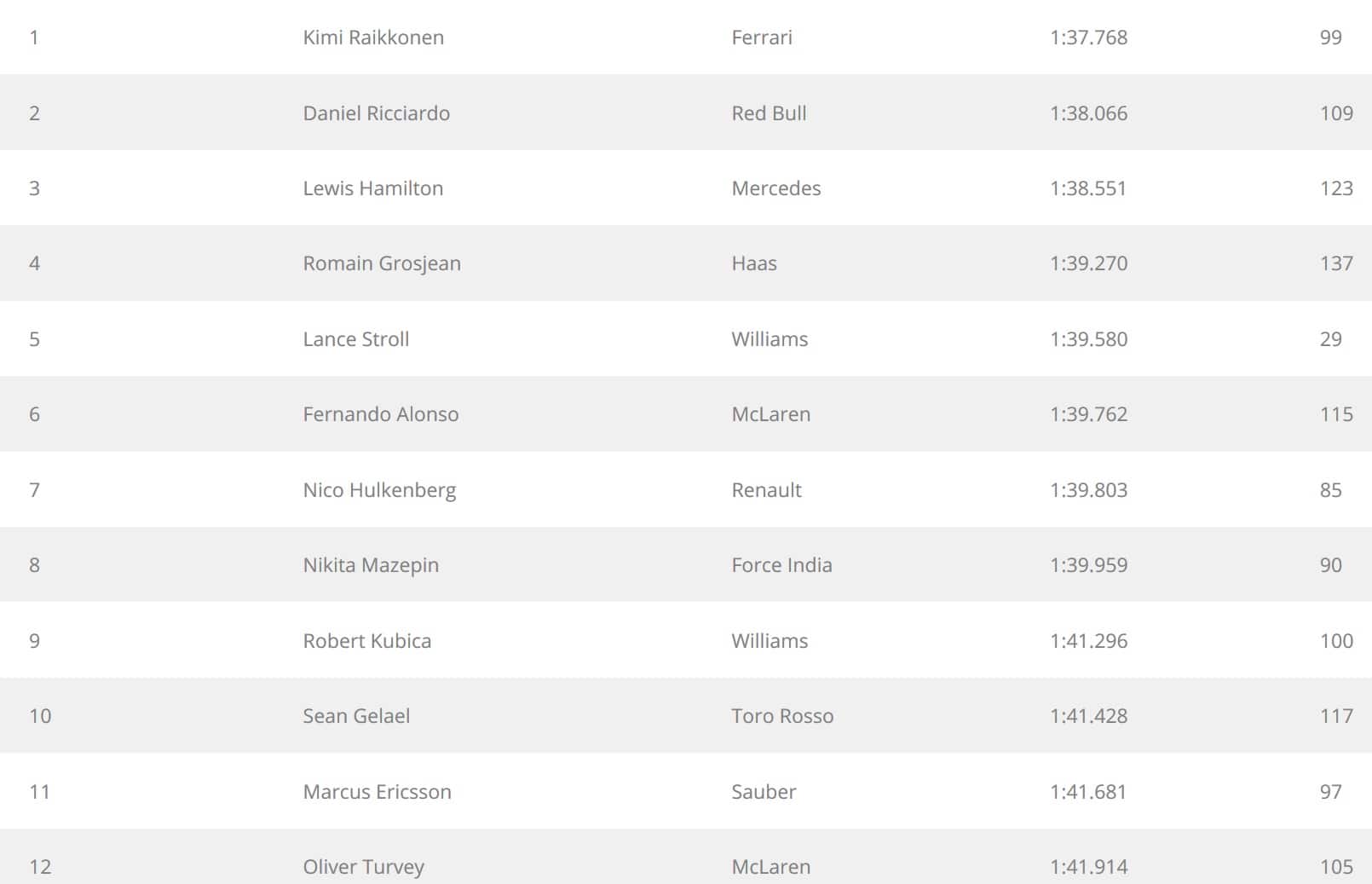This screenshot has width=1372, height=884.
Task: Select lap time 1:37.768 in the first row
Action: tap(1088, 38)
